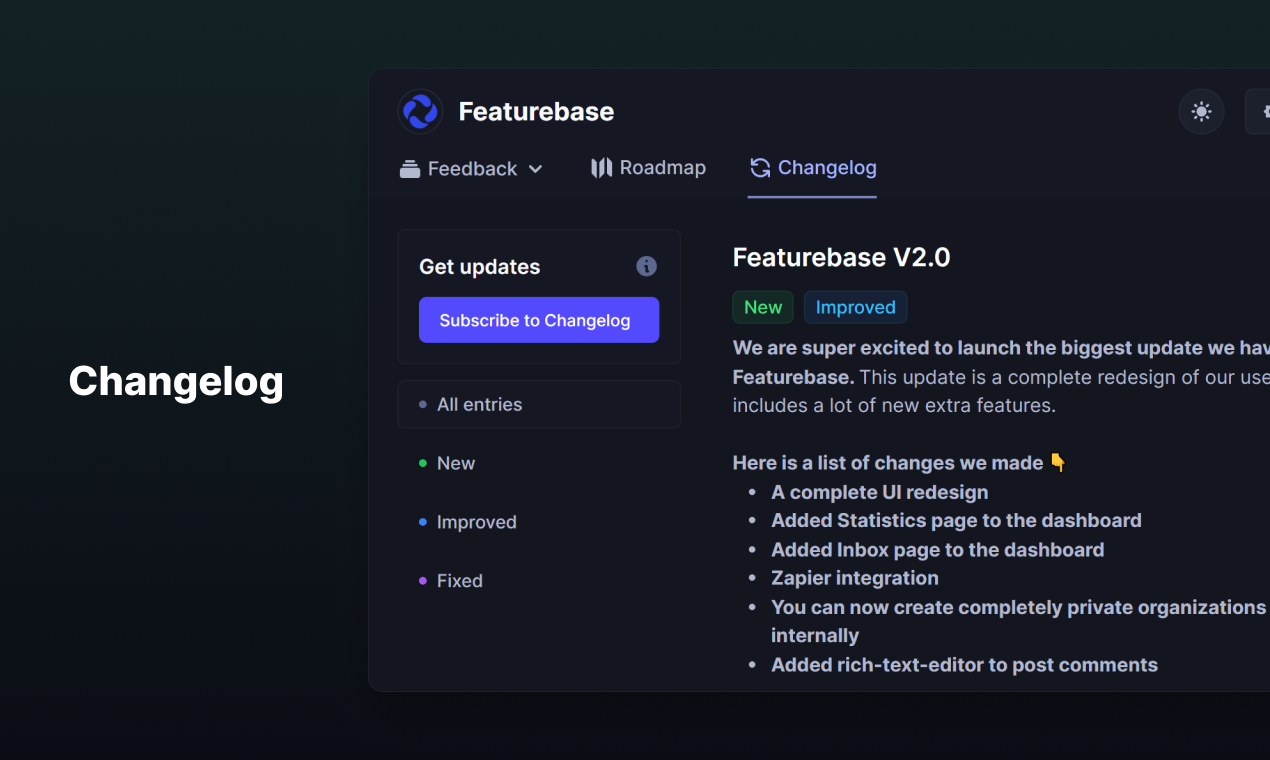The width and height of the screenshot is (1270, 760).
Task: Click the Roadmap map icon
Action: [x=601, y=168]
